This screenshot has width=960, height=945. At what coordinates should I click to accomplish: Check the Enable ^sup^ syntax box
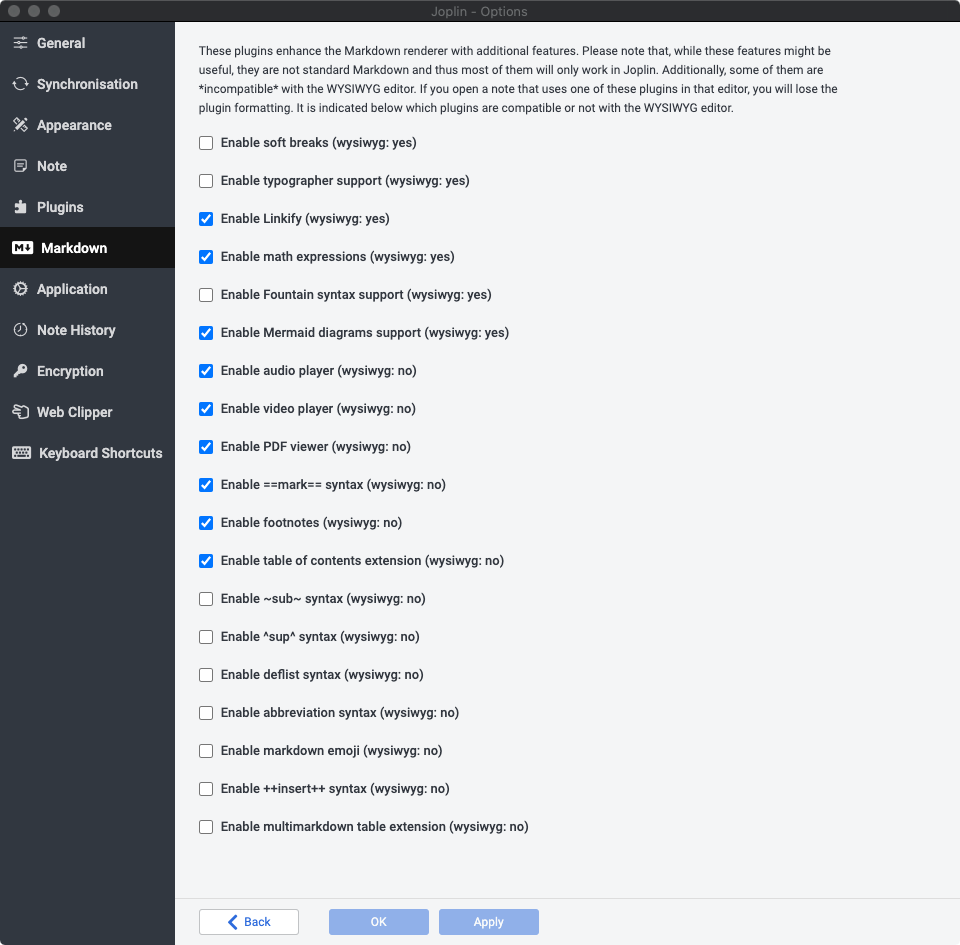pyautogui.click(x=206, y=637)
